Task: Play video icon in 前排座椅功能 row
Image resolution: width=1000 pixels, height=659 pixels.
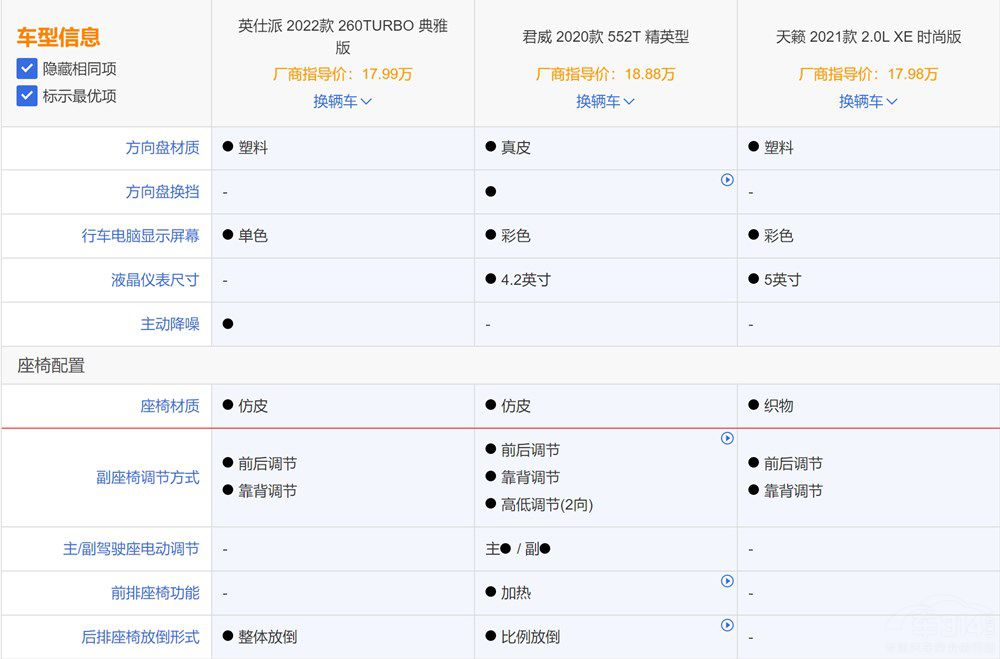Action: pos(727,581)
